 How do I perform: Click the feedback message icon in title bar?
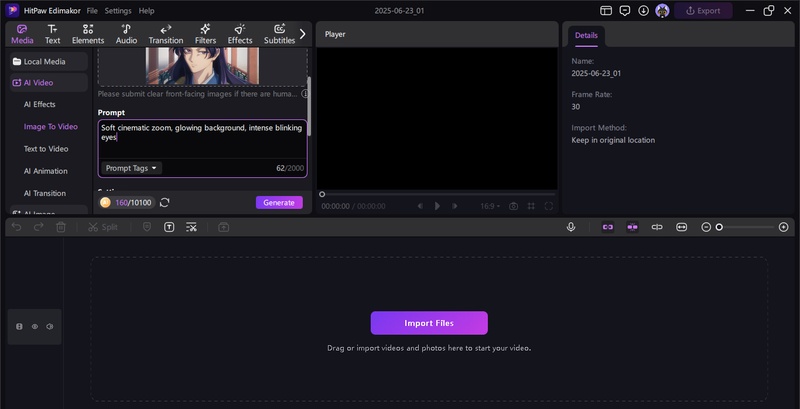[624, 11]
